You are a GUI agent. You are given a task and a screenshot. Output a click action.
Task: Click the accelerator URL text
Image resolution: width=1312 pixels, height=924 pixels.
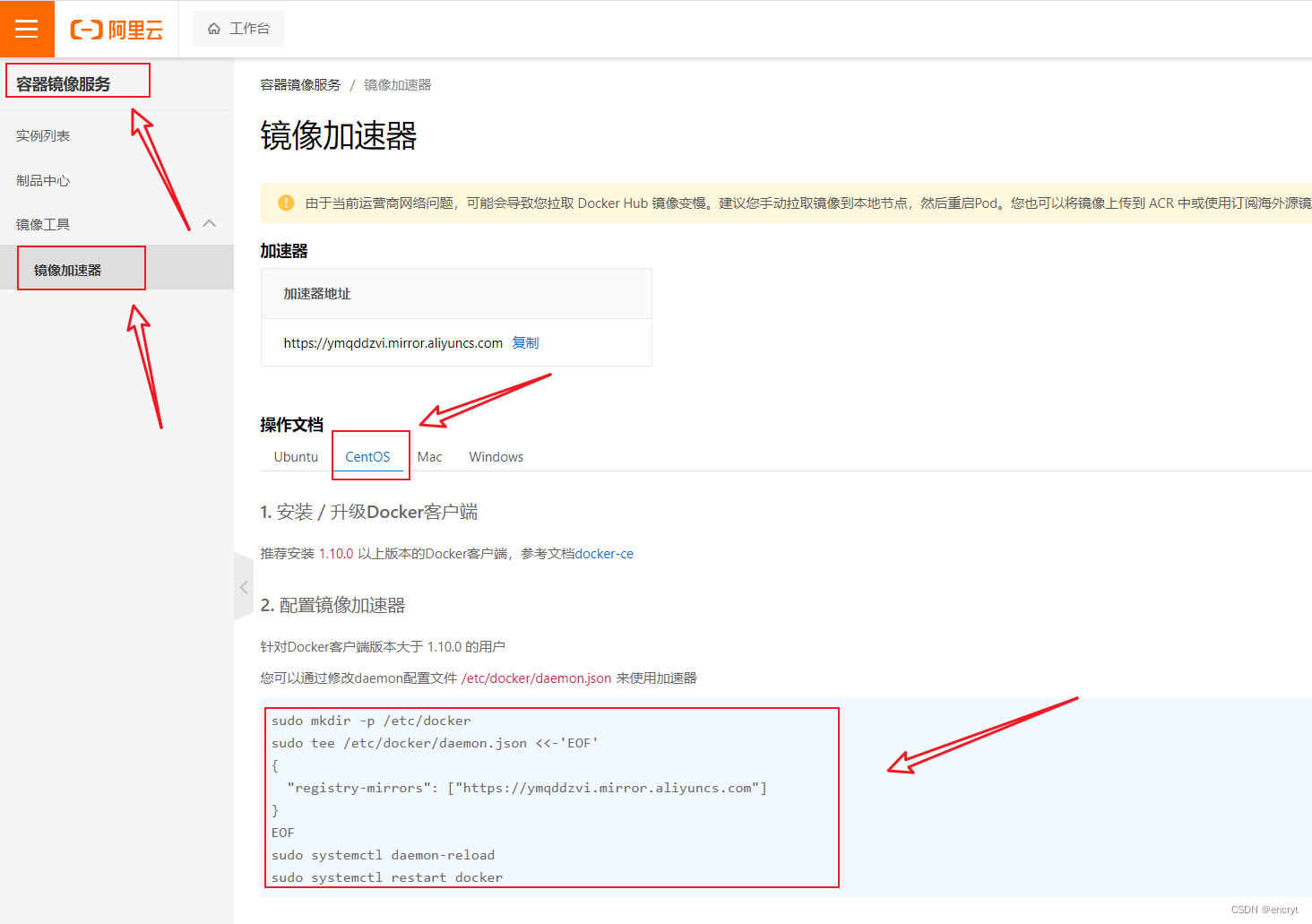coord(393,342)
